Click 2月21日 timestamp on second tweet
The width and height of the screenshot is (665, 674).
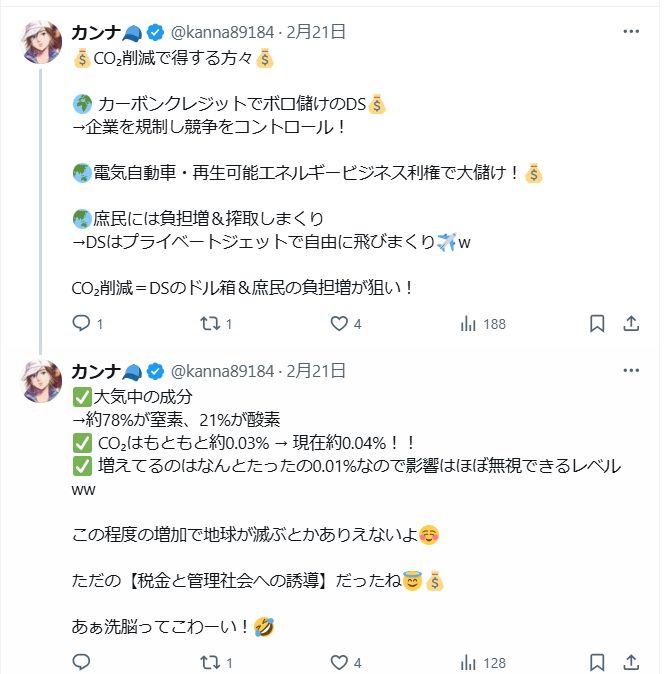316,371
